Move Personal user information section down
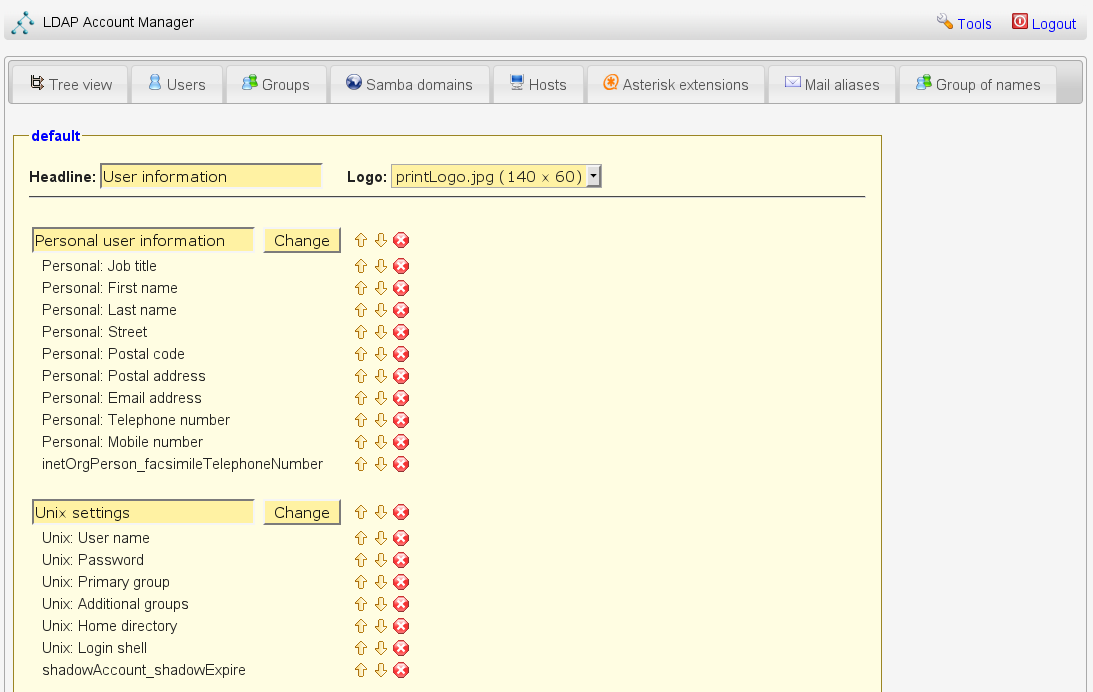The height and width of the screenshot is (692, 1093). pyautogui.click(x=381, y=240)
